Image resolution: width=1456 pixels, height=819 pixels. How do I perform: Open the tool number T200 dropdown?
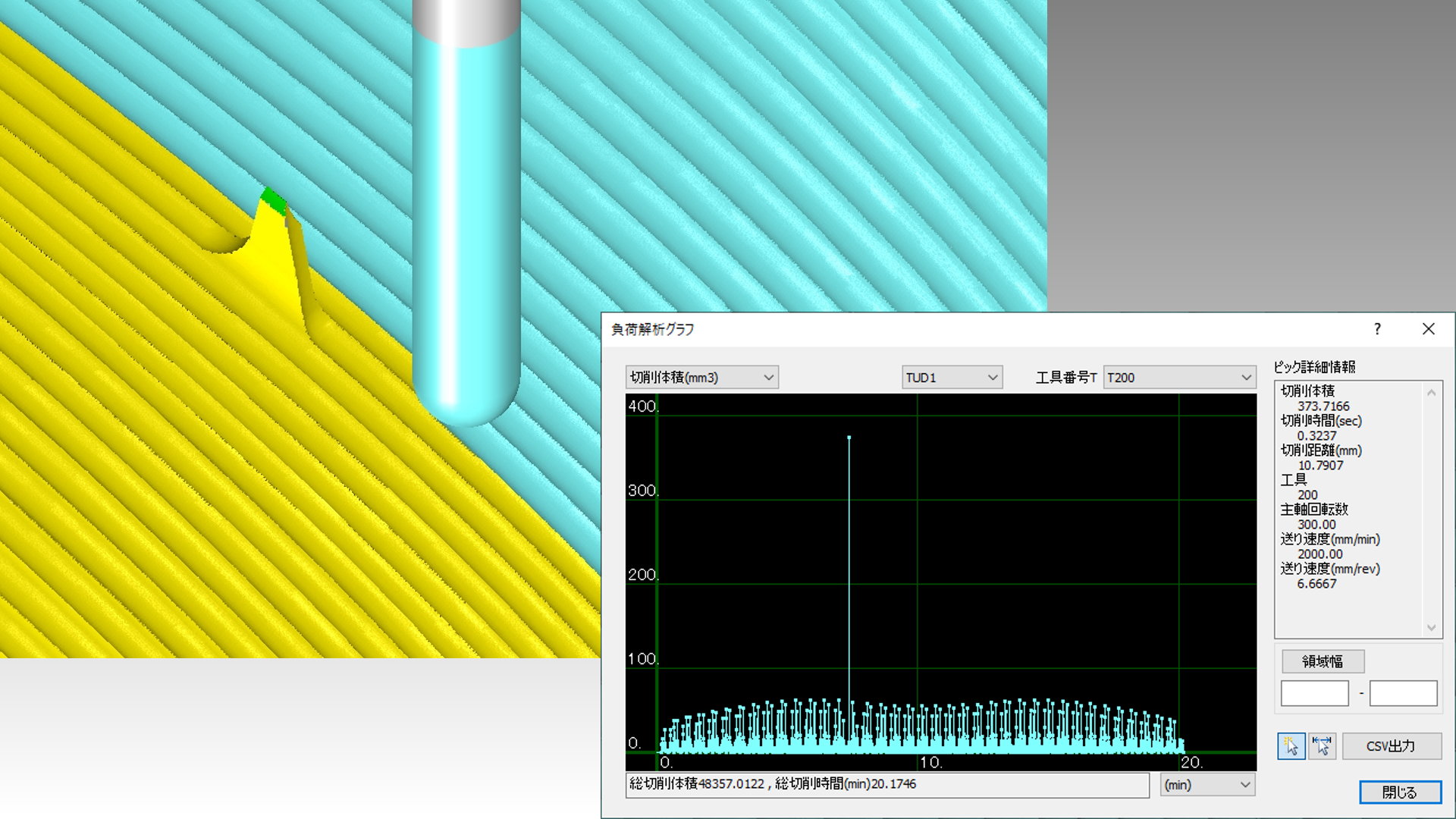coord(1179,377)
